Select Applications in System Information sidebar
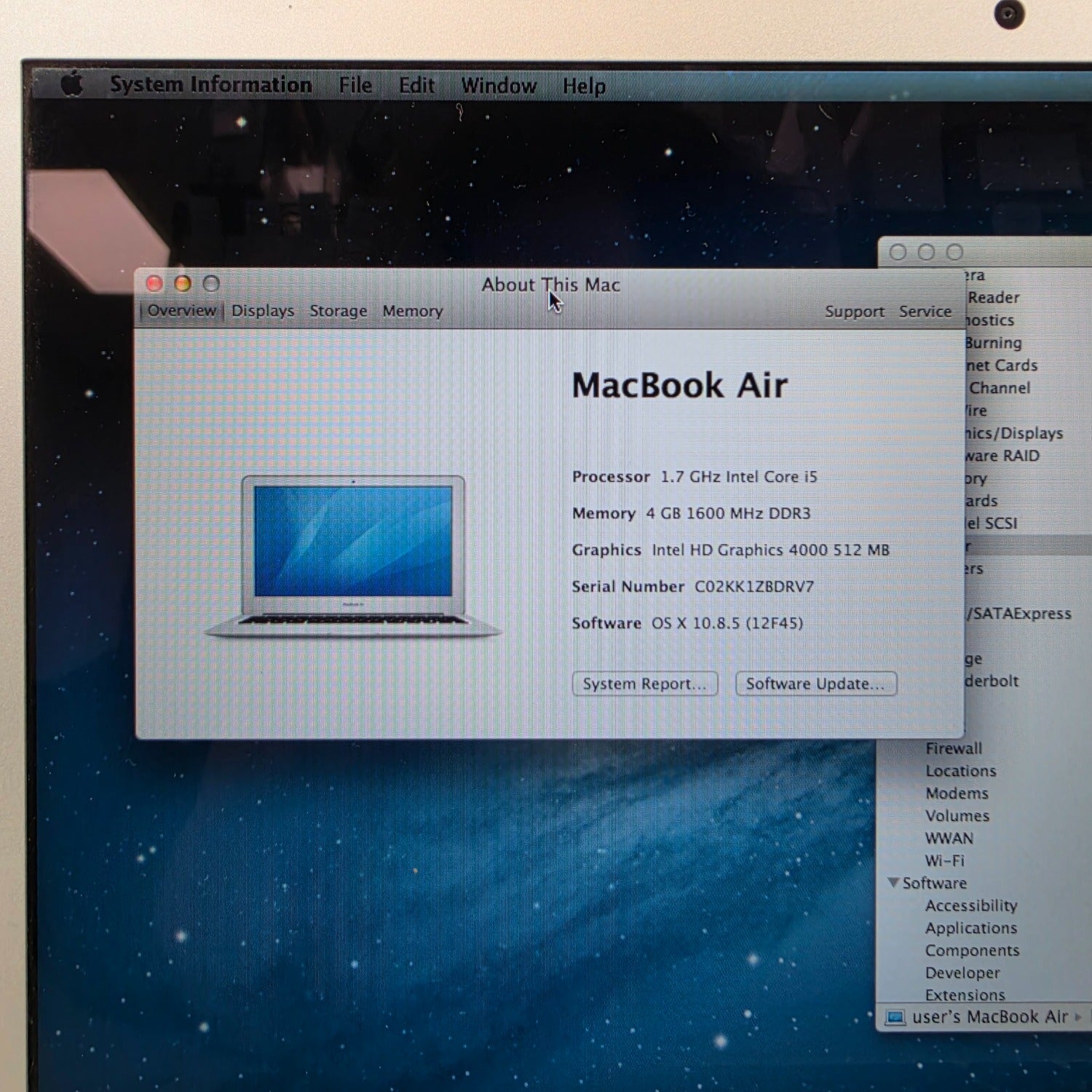 point(971,929)
